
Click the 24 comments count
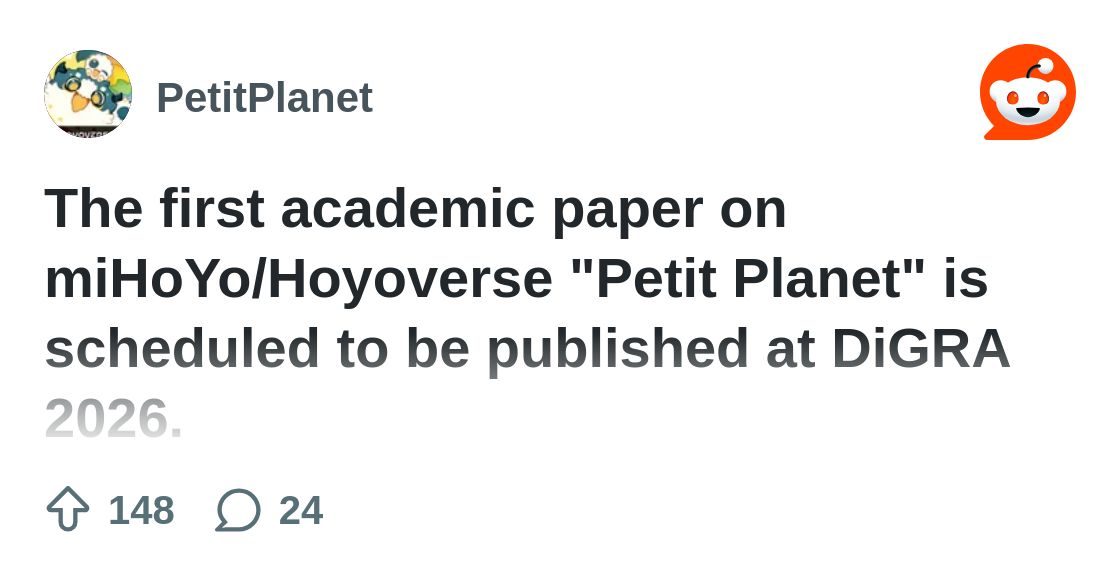point(301,510)
